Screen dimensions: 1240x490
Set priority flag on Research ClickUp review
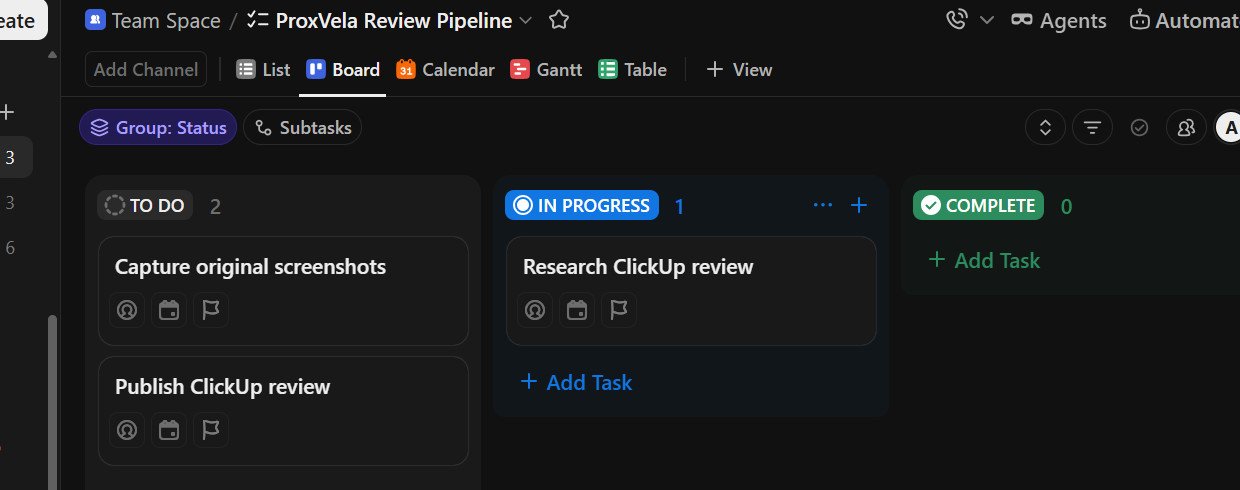click(x=619, y=310)
